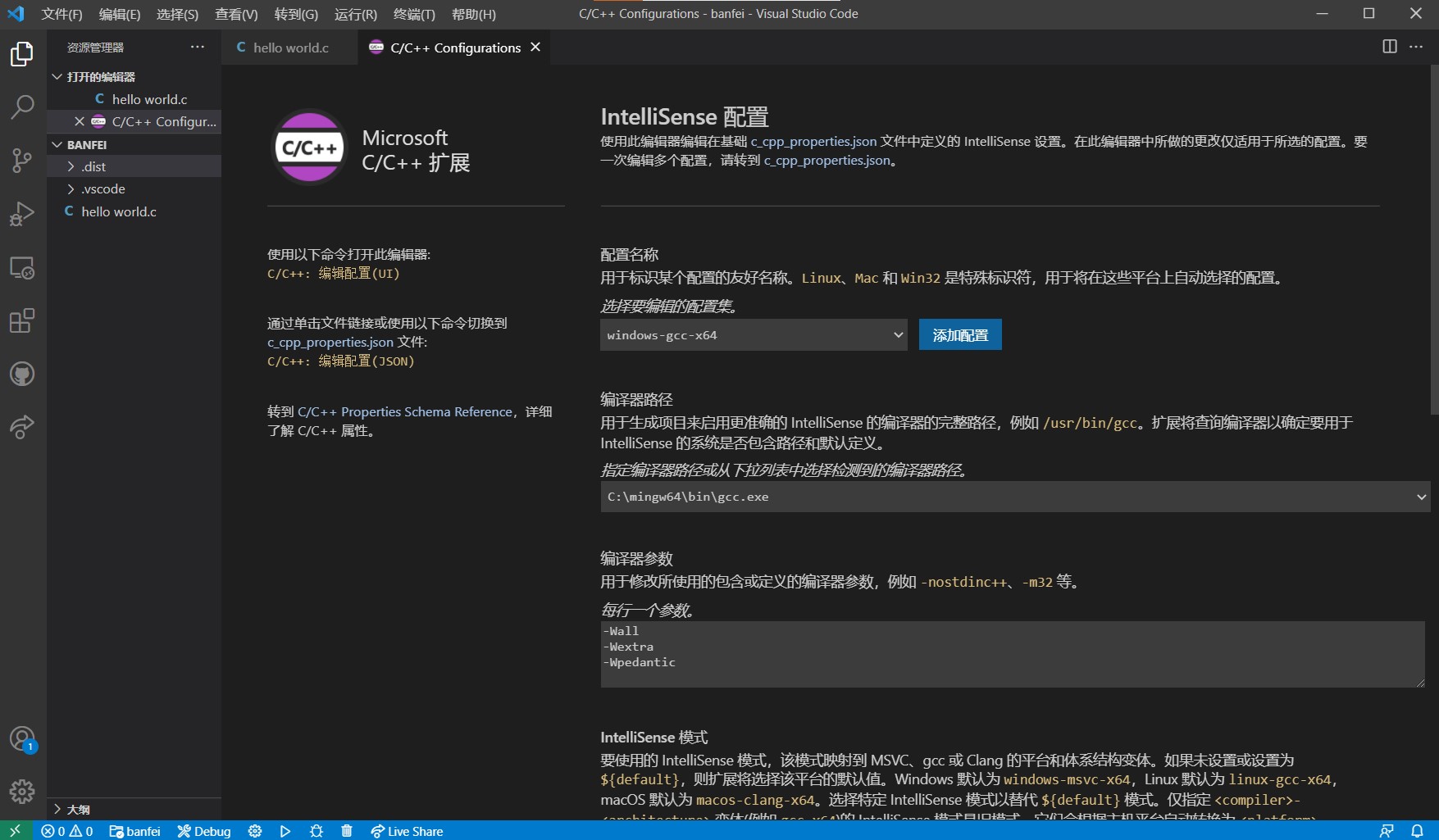Open the Search view in activity bar
1439x840 pixels.
pyautogui.click(x=22, y=107)
